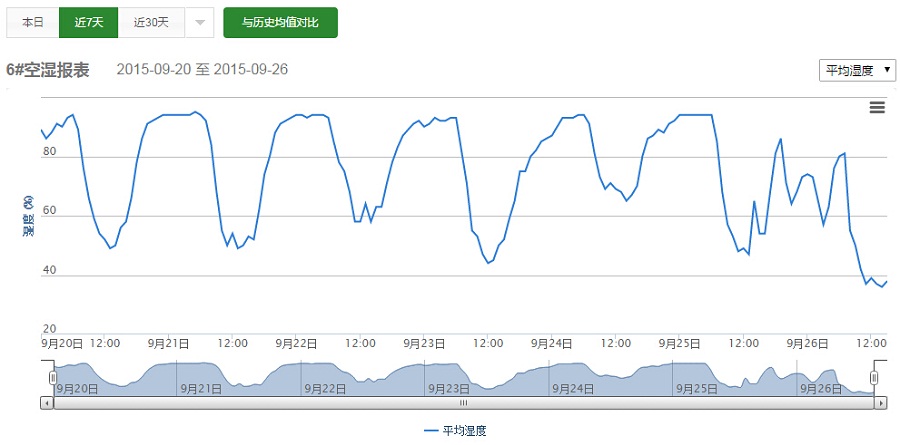Click the scrollbar right arrow button
Screen dimensions: 900x445
click(x=880, y=403)
